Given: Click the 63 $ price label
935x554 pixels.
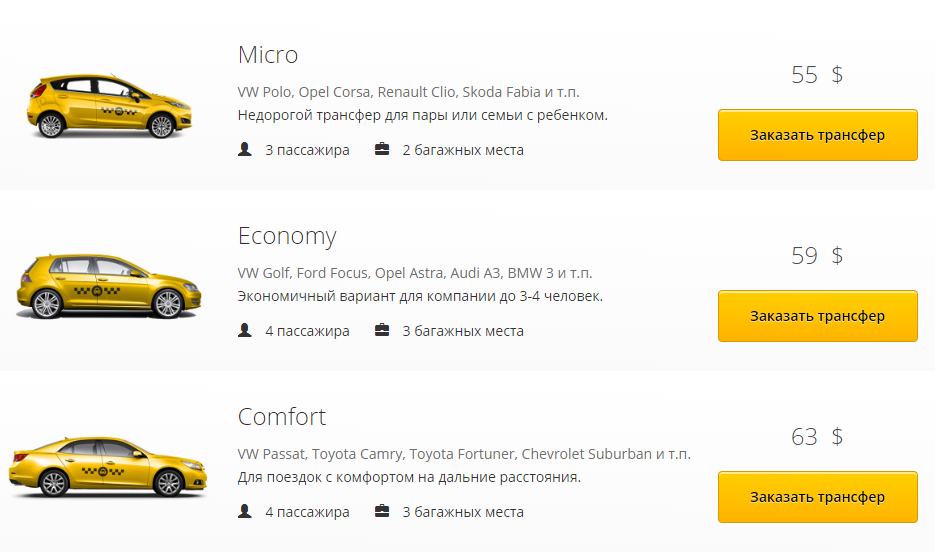Looking at the screenshot, I should pos(817,437).
